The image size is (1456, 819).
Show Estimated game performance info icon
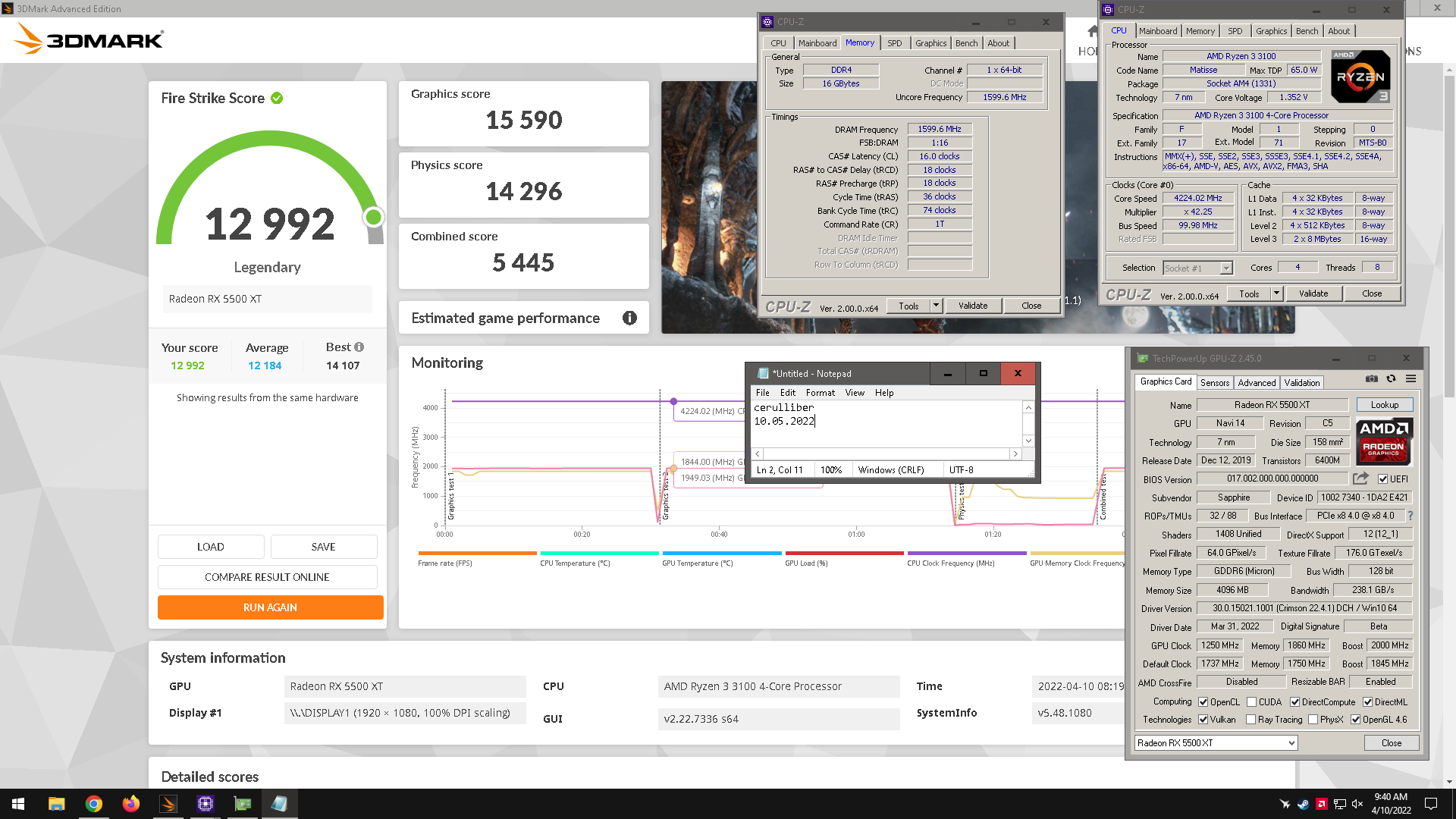[629, 318]
